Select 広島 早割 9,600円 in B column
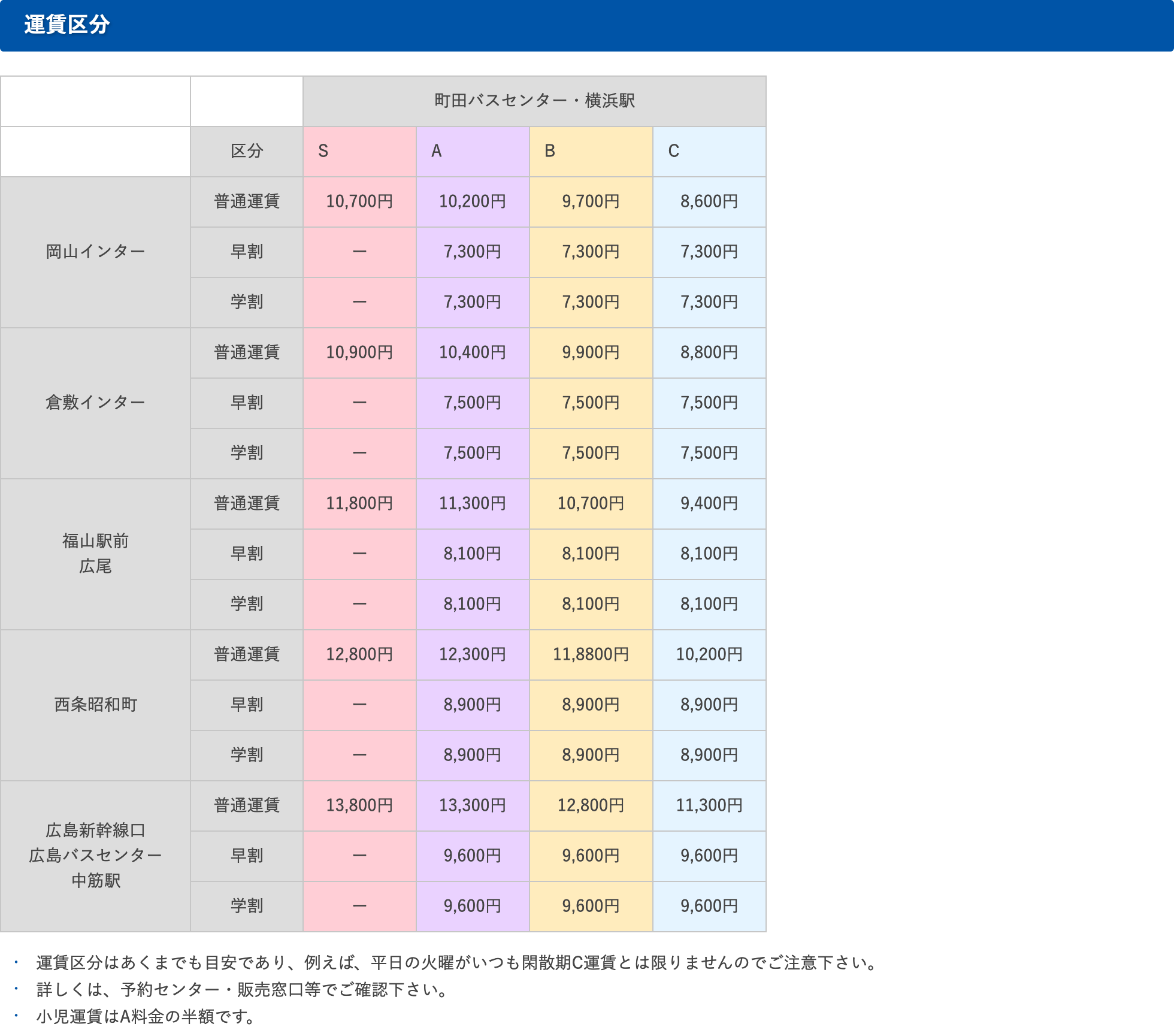This screenshot has width=1174, height=1036. [591, 856]
